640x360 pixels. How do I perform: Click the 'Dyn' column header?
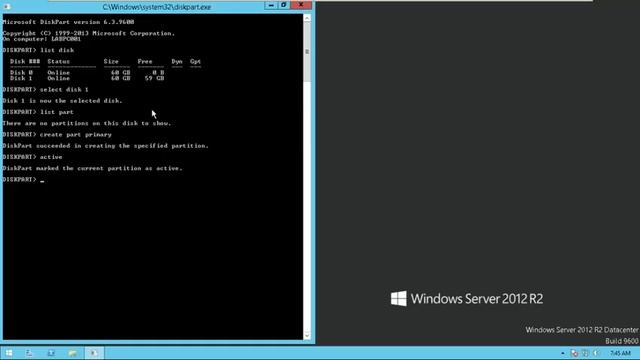coord(177,62)
